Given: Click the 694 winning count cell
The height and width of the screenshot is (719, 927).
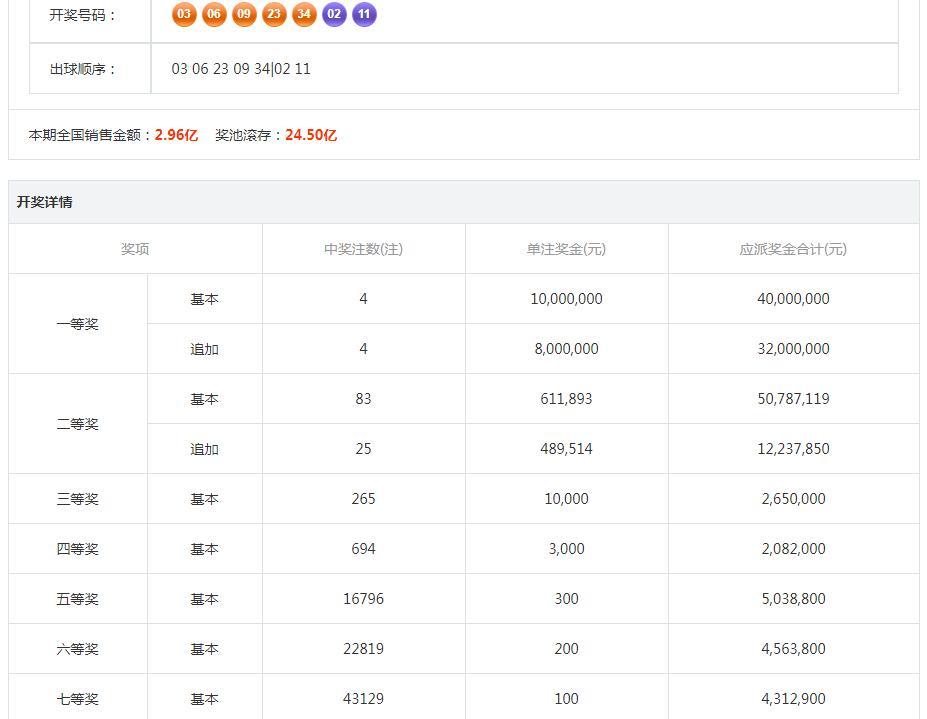Looking at the screenshot, I should click(x=364, y=549).
